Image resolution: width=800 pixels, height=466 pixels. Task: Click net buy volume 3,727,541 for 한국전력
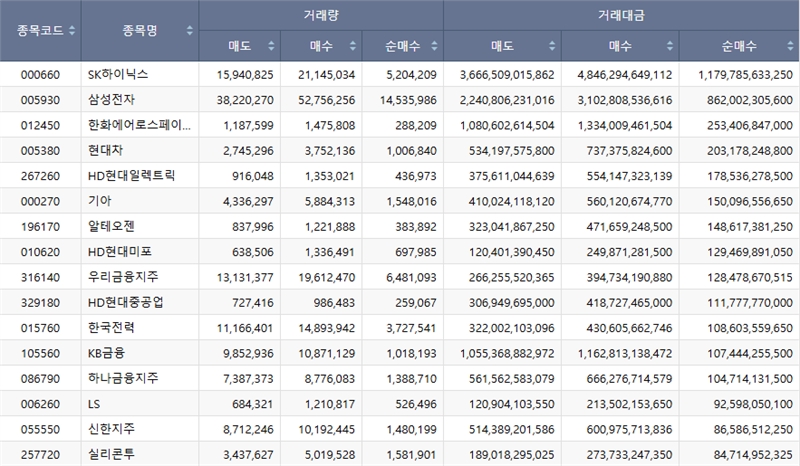coord(411,328)
